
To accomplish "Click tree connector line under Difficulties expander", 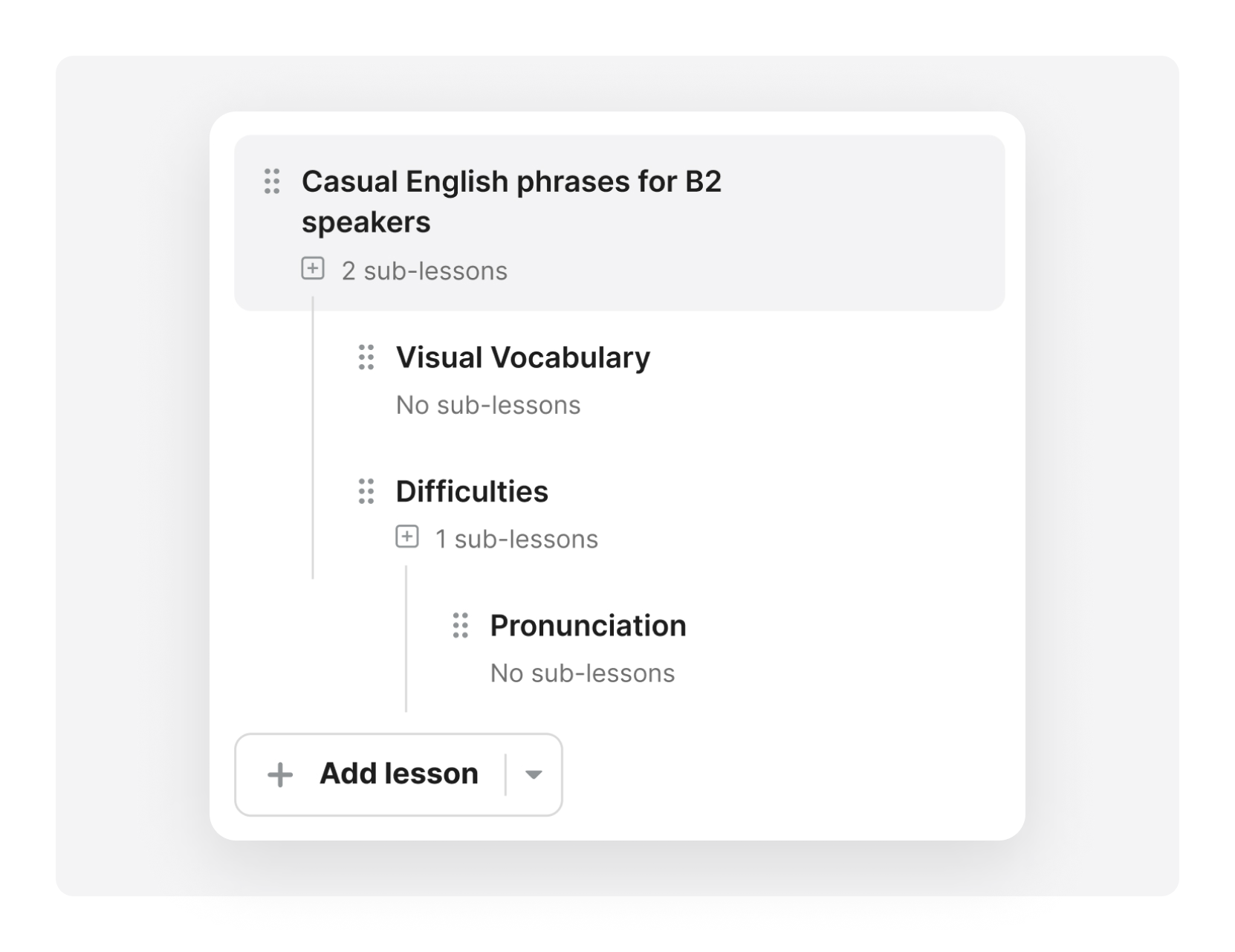I will pyautogui.click(x=406, y=639).
